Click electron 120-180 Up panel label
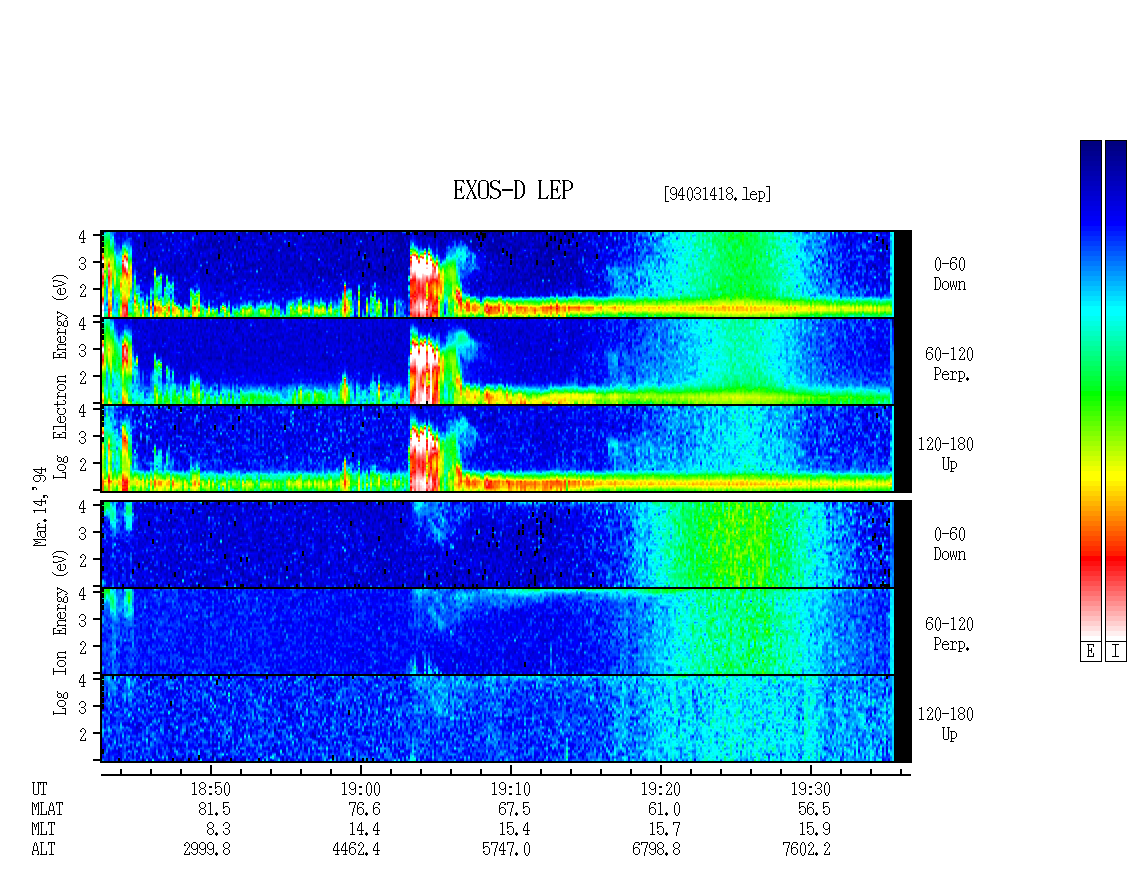The image size is (1130, 875). tap(946, 454)
